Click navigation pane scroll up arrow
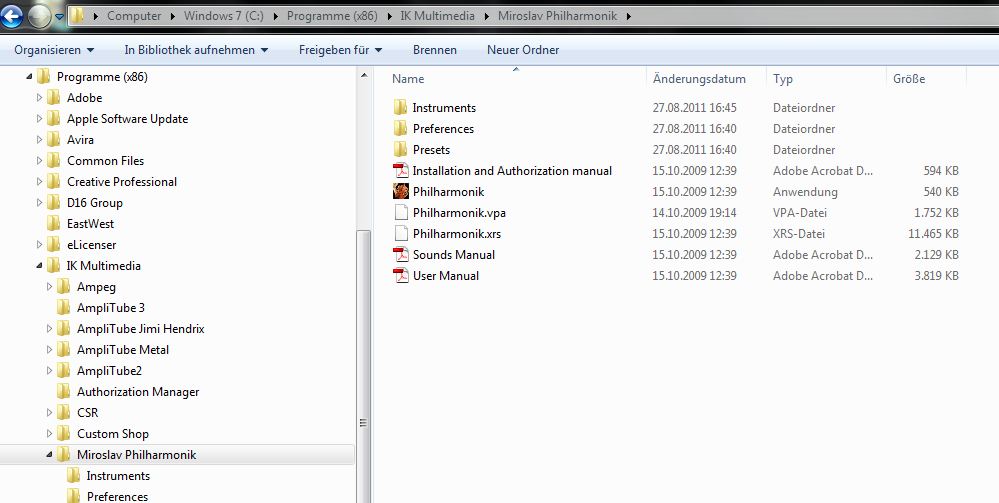Image resolution: width=999 pixels, height=503 pixels. pos(364,76)
